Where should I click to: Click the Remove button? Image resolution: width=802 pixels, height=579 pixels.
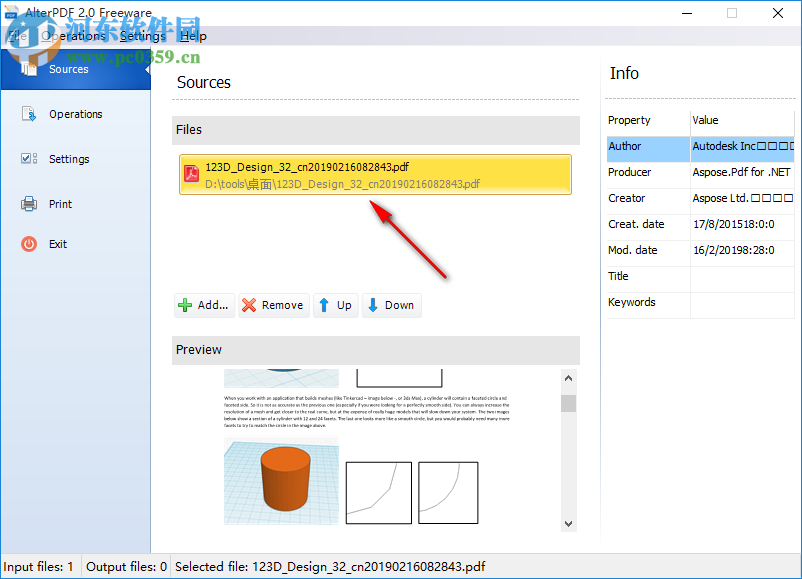272,305
